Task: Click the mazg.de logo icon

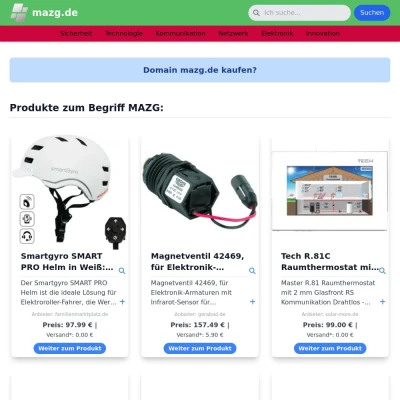Action: tap(19, 13)
